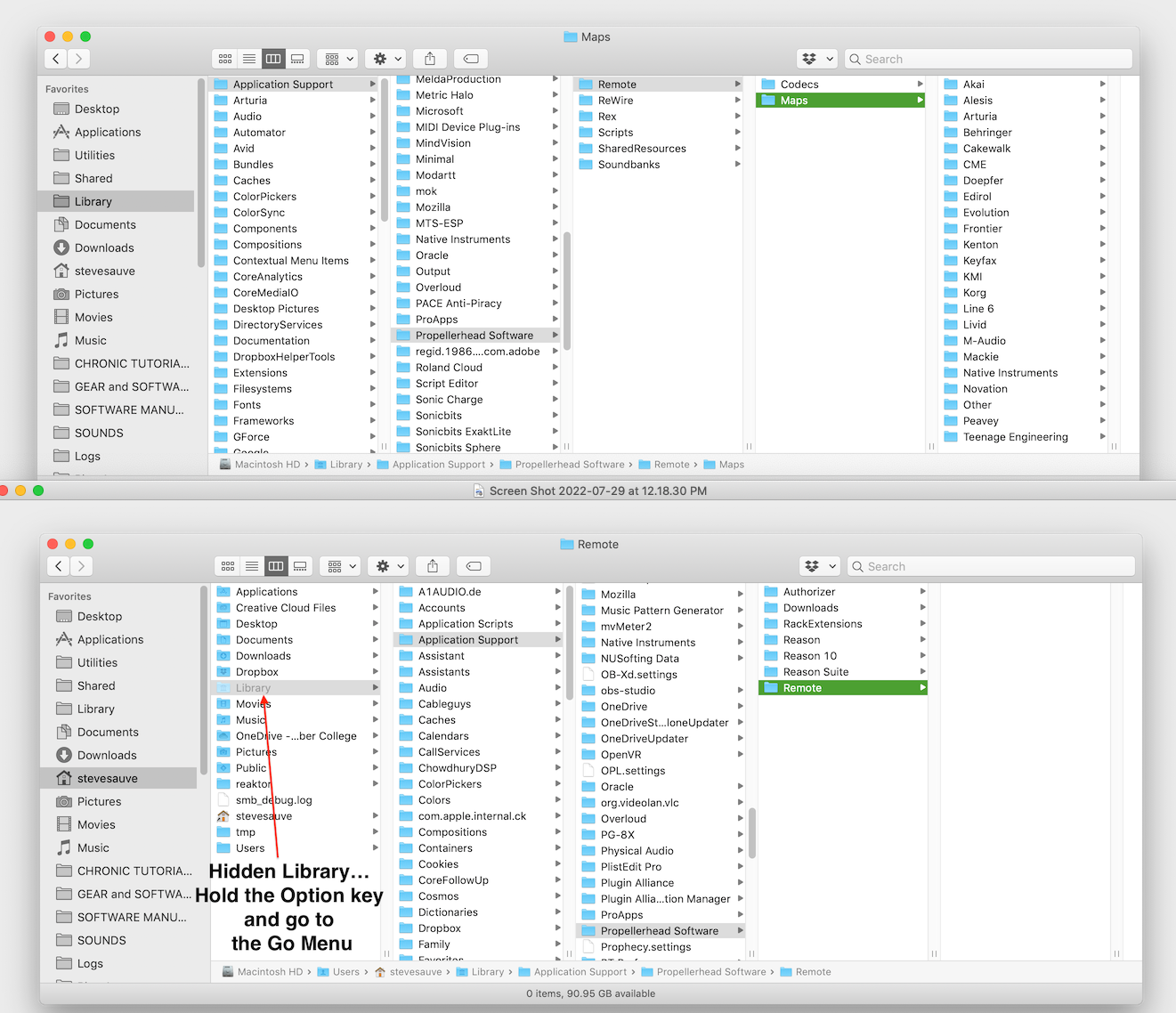Switch bottom Remote window to list view
Image resolution: width=1176 pixels, height=1013 pixels.
pyautogui.click(x=252, y=566)
